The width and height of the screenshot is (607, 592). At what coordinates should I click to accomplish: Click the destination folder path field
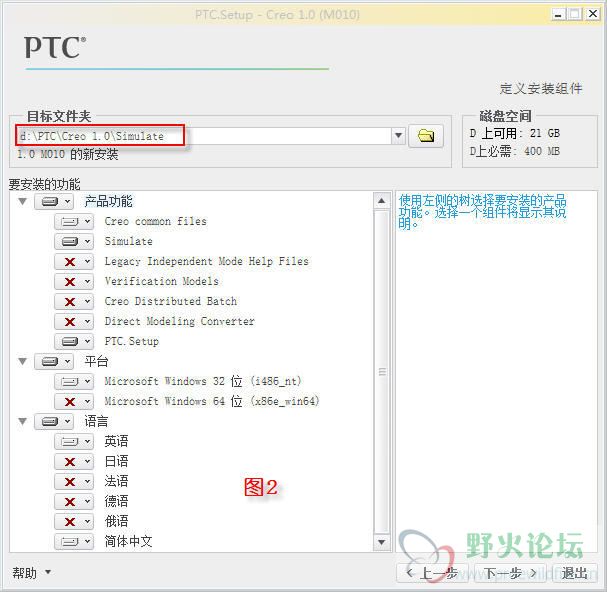[x=205, y=136]
